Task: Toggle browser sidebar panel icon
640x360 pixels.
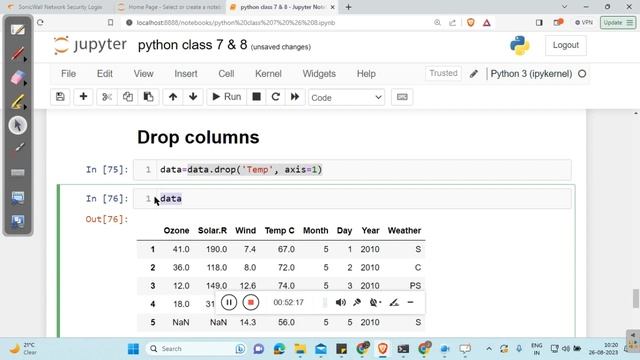Action: [x=539, y=22]
